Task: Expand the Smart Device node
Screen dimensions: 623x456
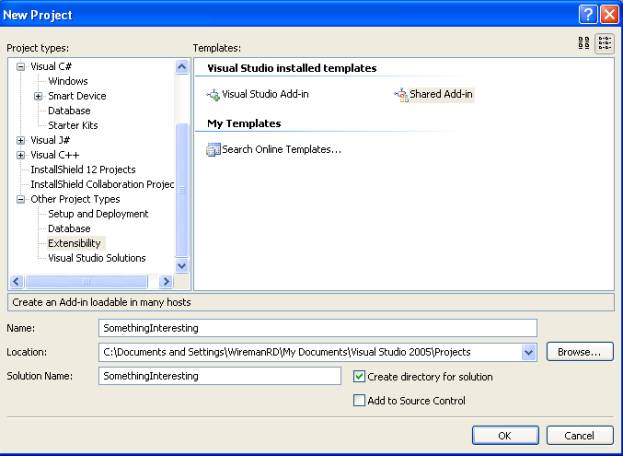Action: click(x=38, y=96)
